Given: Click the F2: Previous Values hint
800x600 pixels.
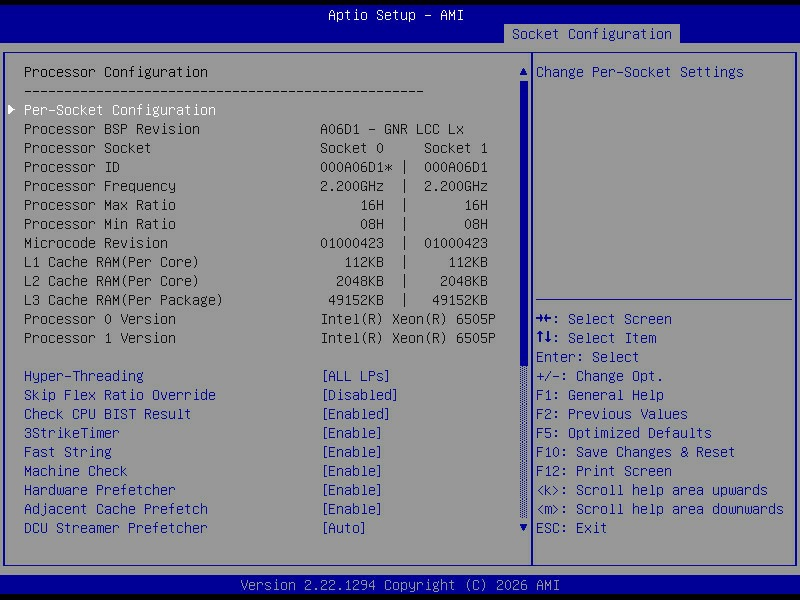Looking at the screenshot, I should pyautogui.click(x=612, y=414).
